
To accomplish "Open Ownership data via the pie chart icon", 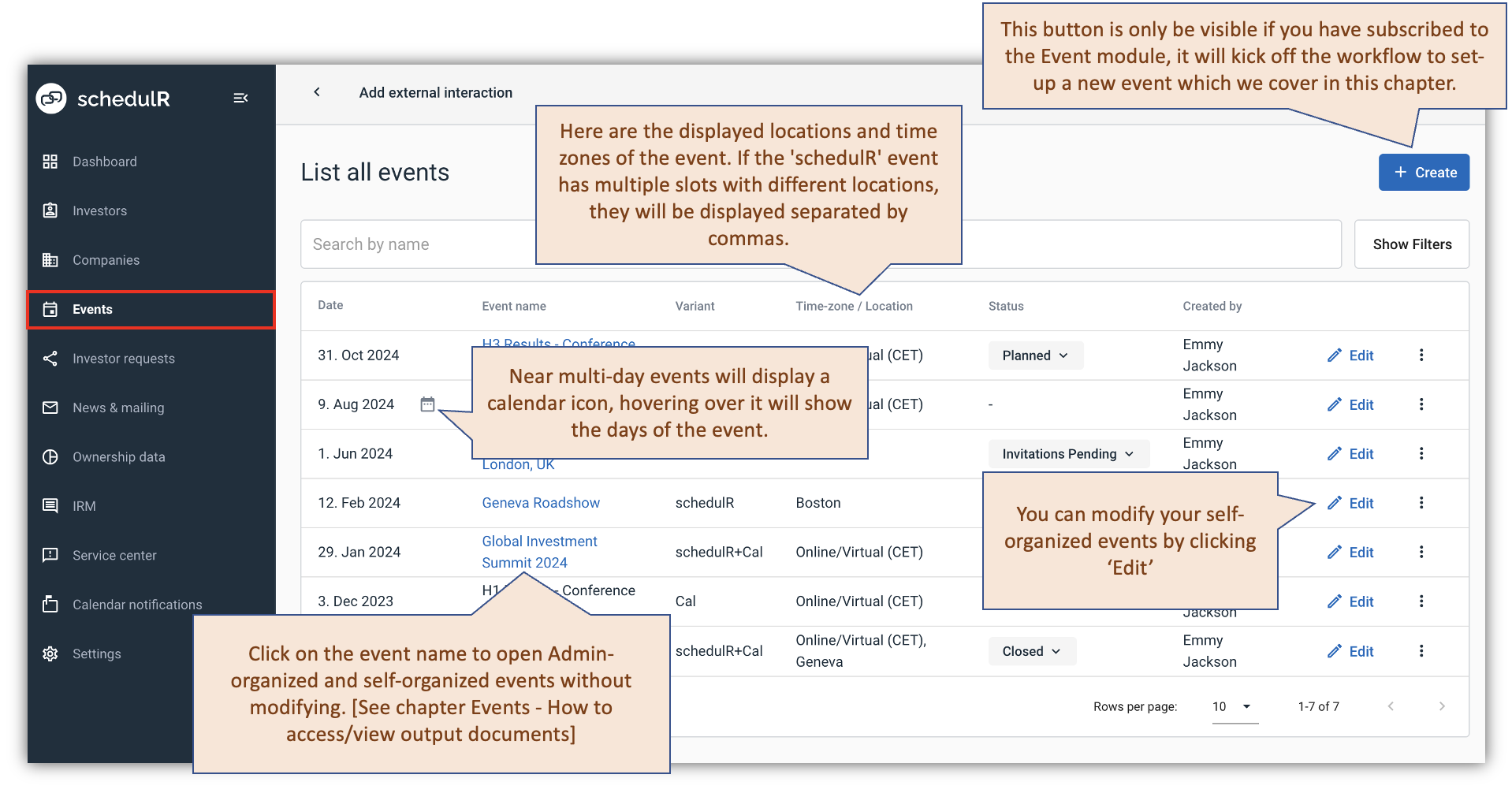I will [x=118, y=456].
